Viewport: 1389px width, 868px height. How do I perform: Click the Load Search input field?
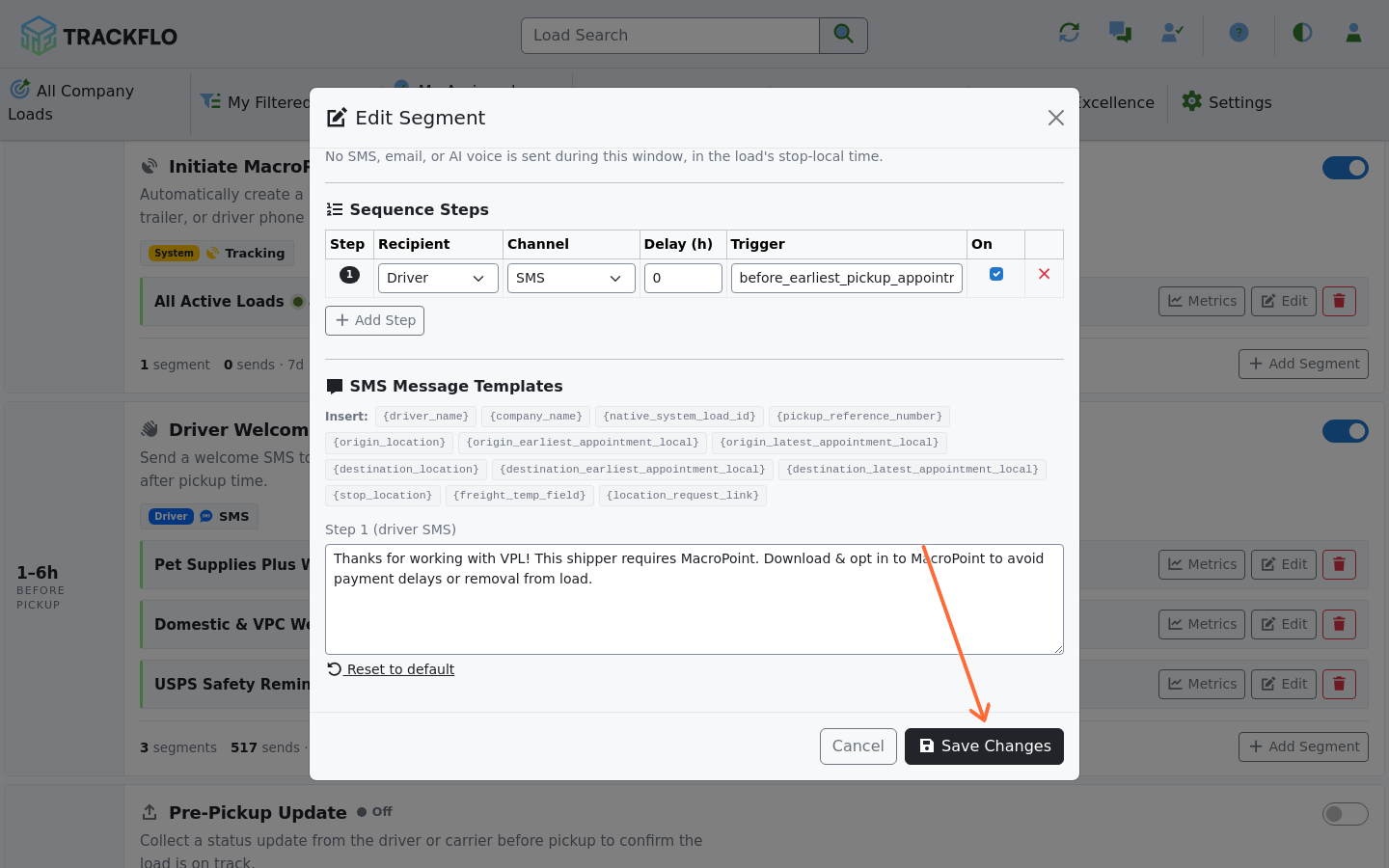click(x=670, y=36)
